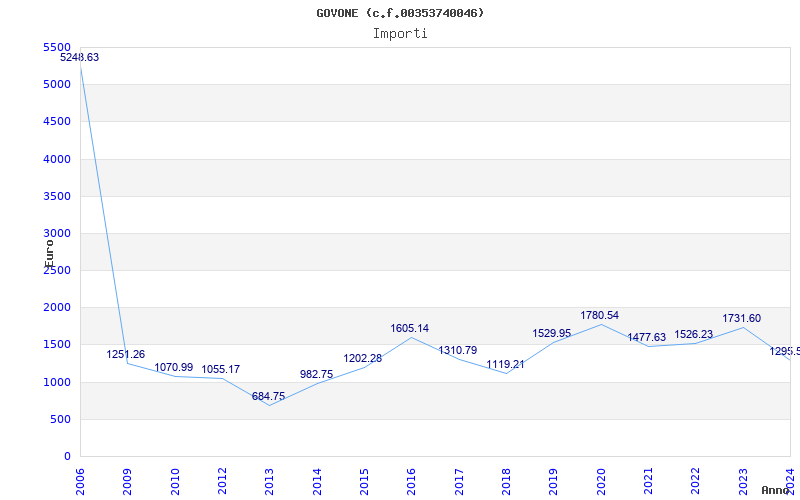Click the 1251.26 data label

[x=126, y=355]
